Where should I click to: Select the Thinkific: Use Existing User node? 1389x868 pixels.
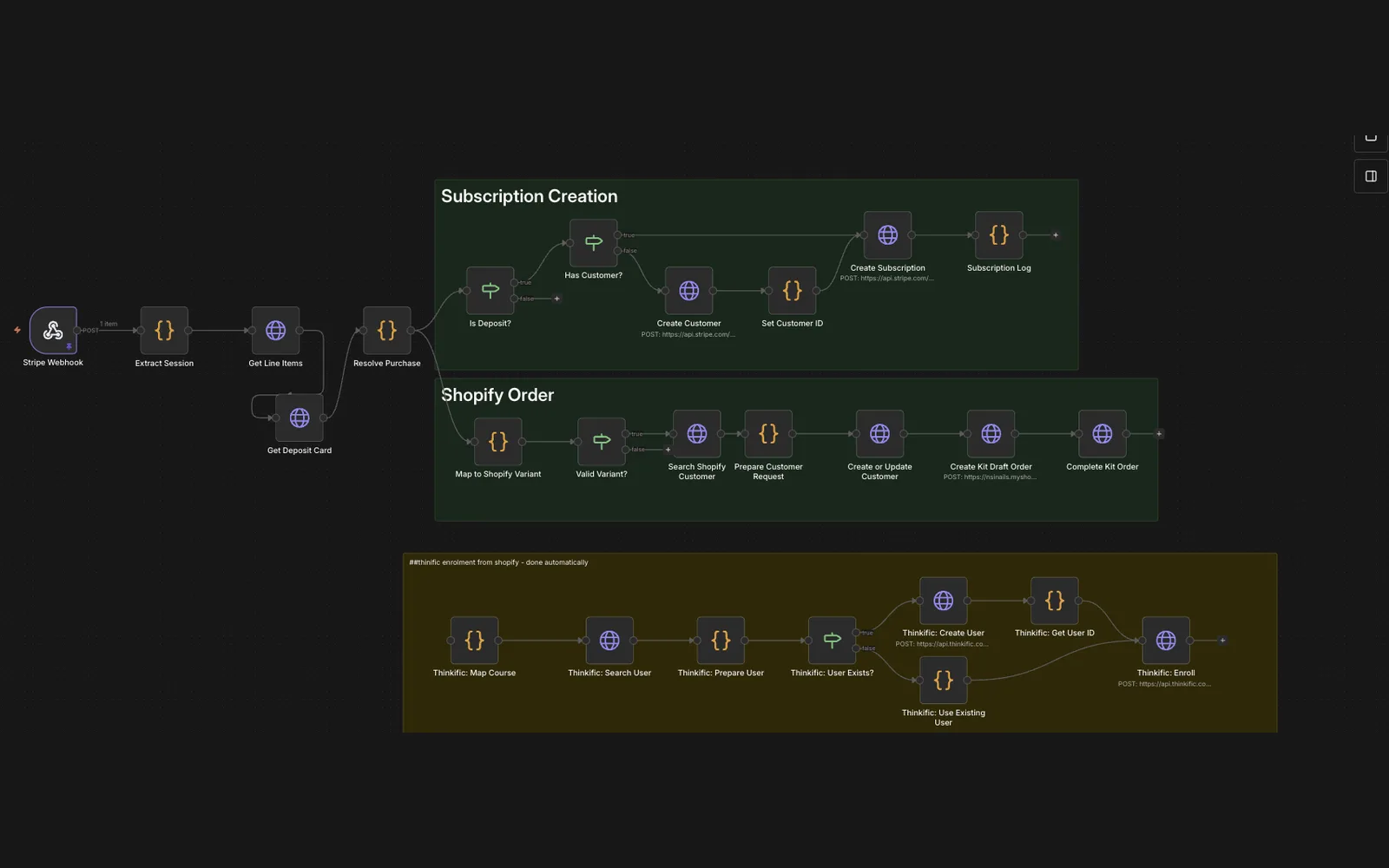(x=943, y=681)
